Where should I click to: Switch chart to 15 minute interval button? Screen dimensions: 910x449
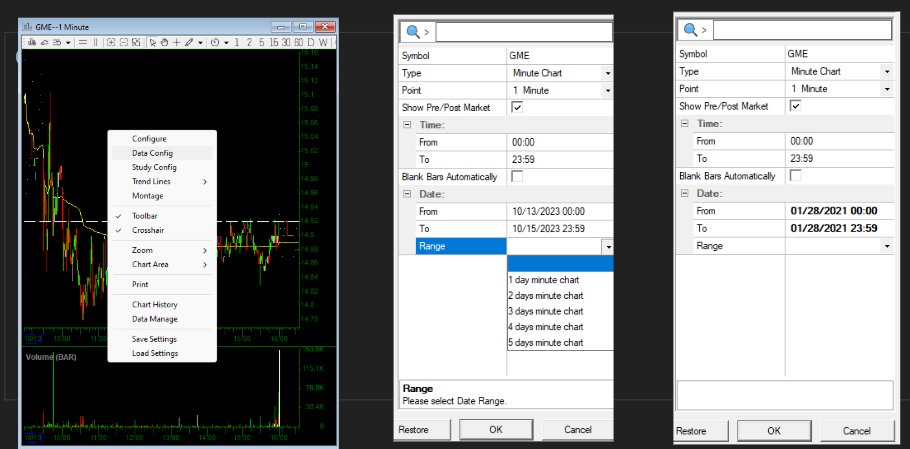click(x=274, y=42)
